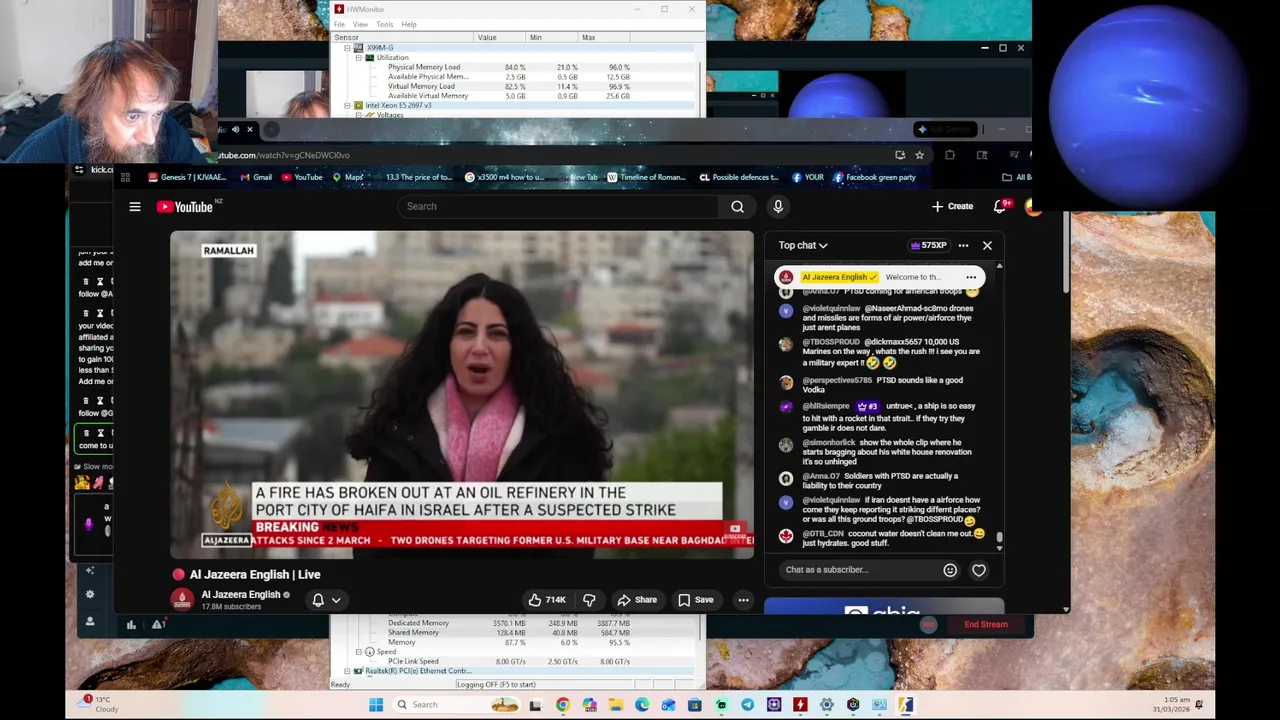Like the video with the thumbs up
Screen dimensions: 1280x720
547,600
